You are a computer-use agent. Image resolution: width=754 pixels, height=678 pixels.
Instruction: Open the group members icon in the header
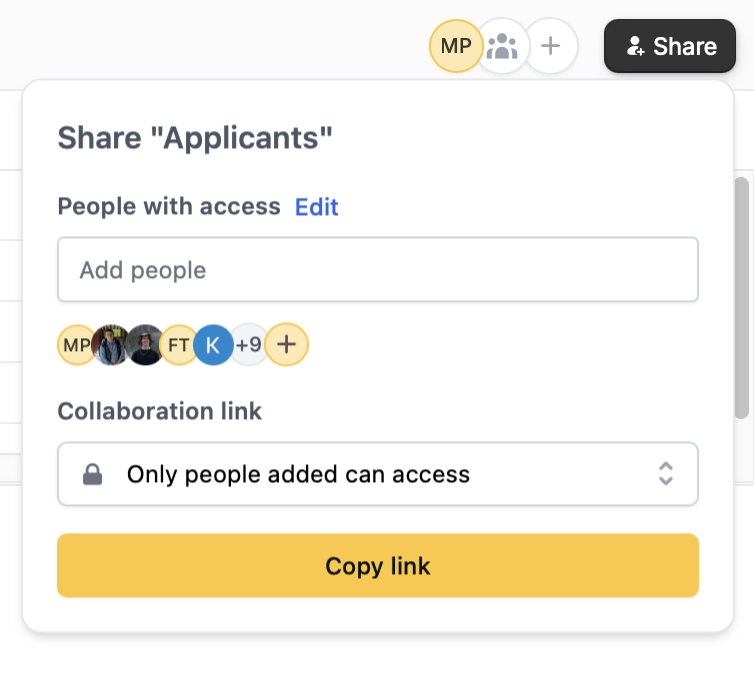coord(502,46)
